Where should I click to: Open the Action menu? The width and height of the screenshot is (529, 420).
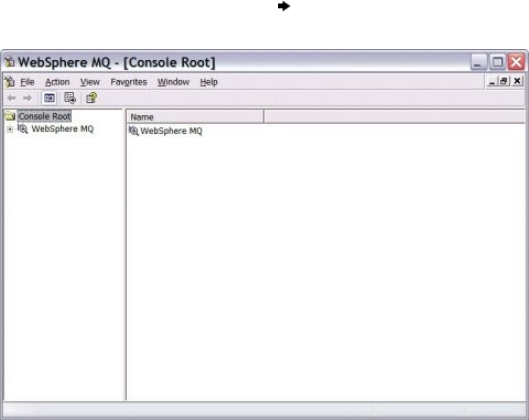[57, 82]
